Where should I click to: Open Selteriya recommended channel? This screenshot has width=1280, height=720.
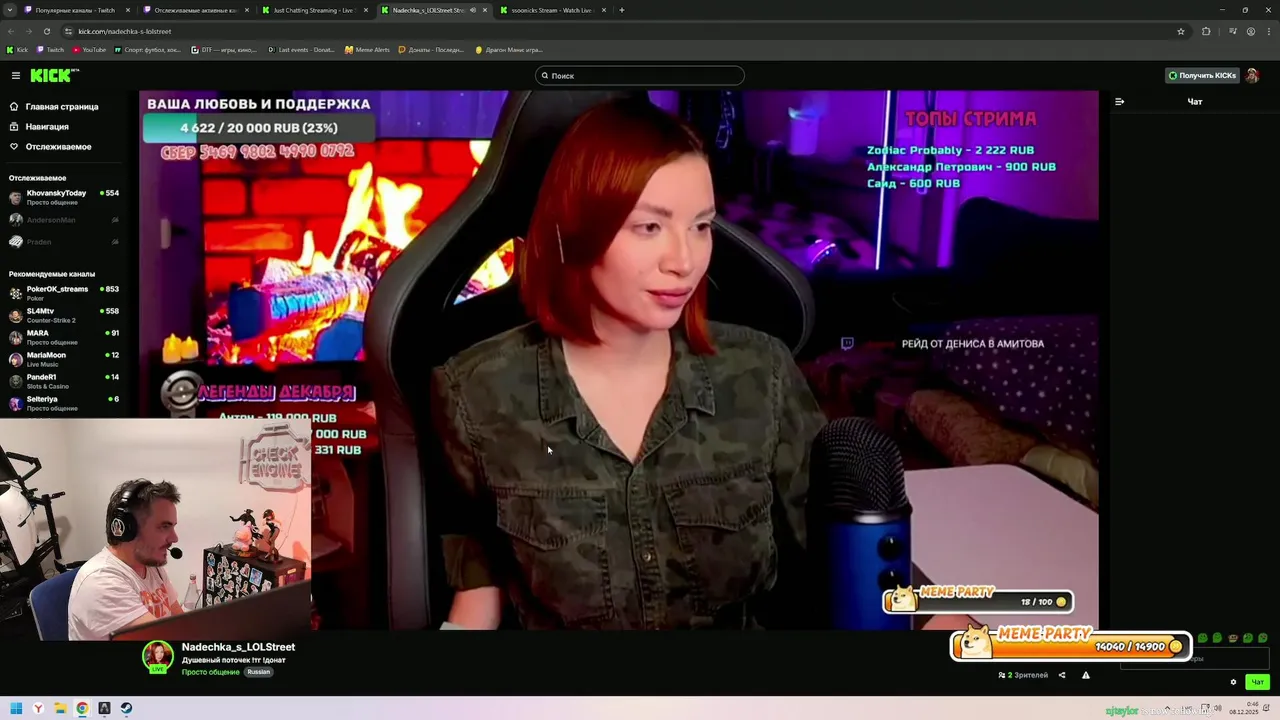(x=64, y=403)
